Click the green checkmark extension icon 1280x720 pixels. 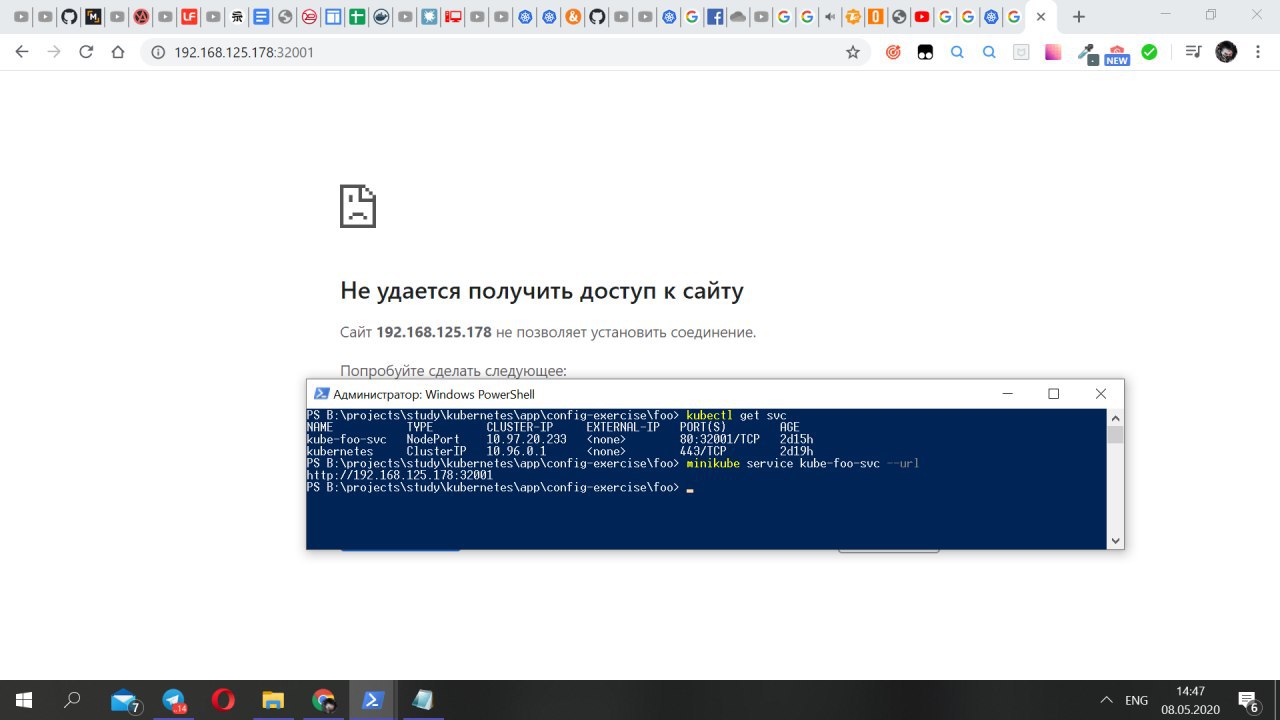(x=1149, y=52)
